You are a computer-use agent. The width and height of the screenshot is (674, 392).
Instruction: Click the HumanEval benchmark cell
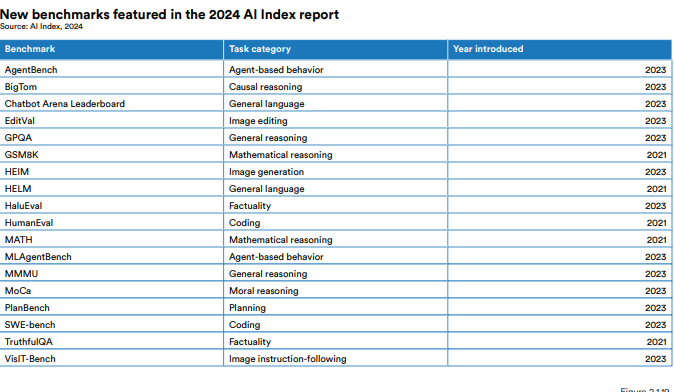pyautogui.click(x=111, y=223)
